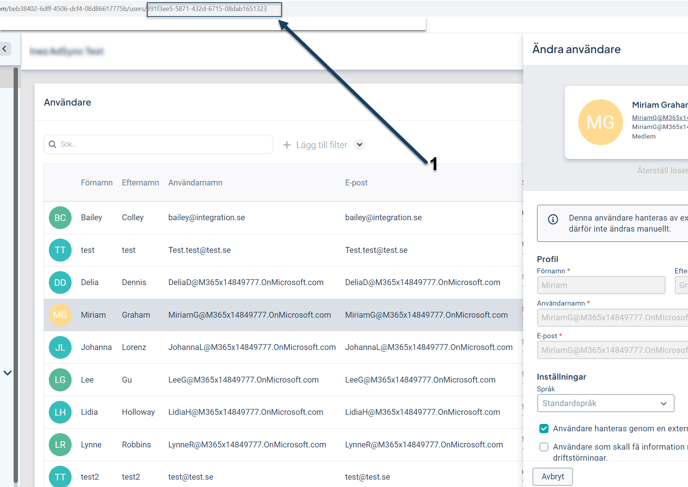Click Miriam's email link in the profile card
The width and height of the screenshot is (688, 487).
(x=660, y=117)
